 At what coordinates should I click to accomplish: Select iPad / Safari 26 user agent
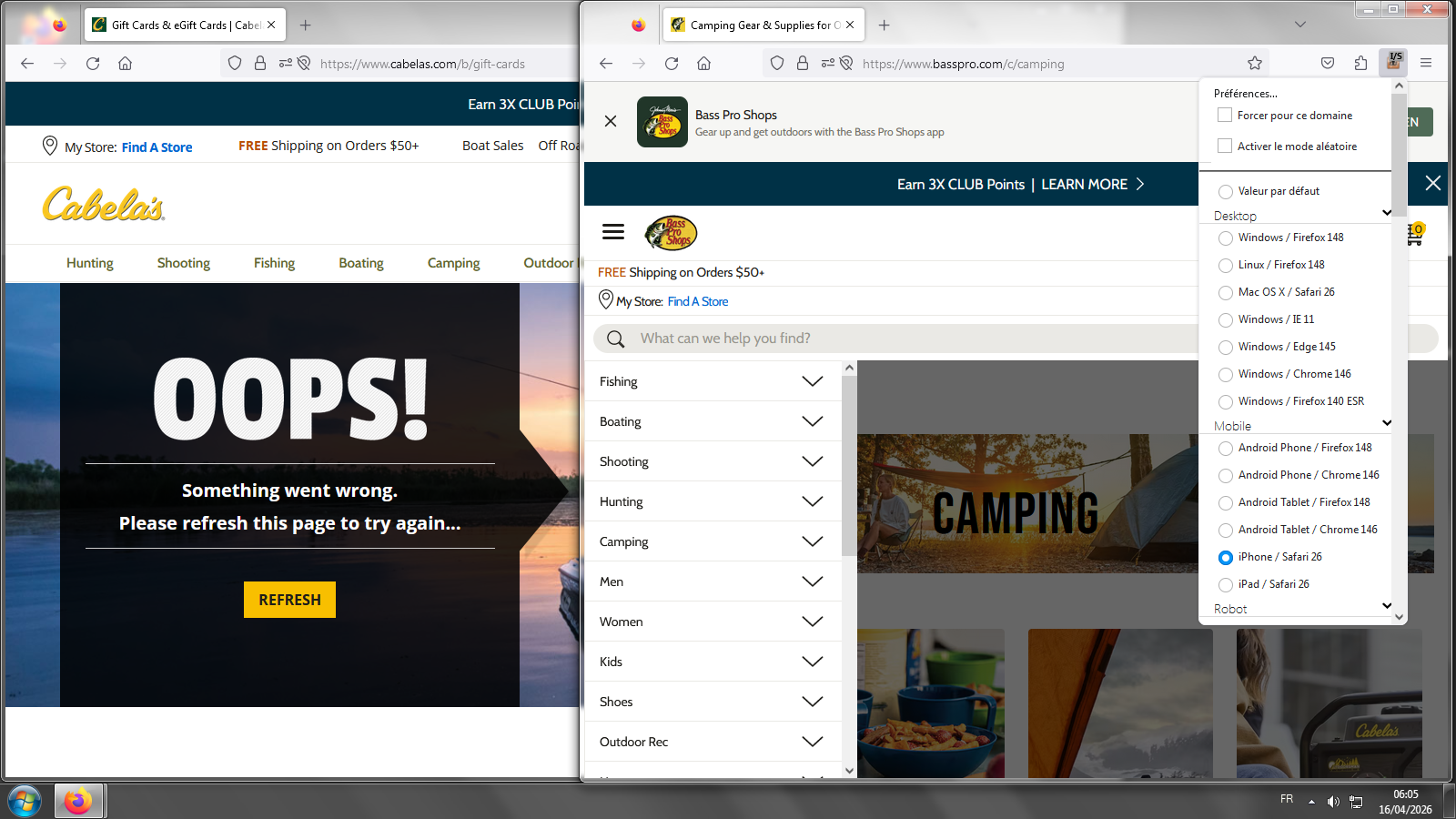point(1226,585)
